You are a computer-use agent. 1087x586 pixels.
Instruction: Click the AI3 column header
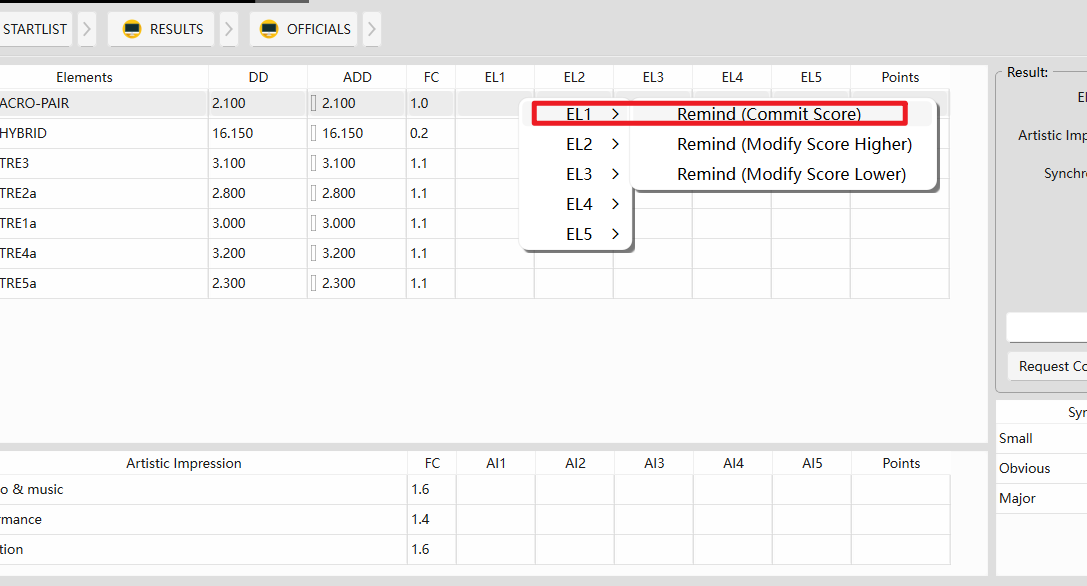coord(654,463)
